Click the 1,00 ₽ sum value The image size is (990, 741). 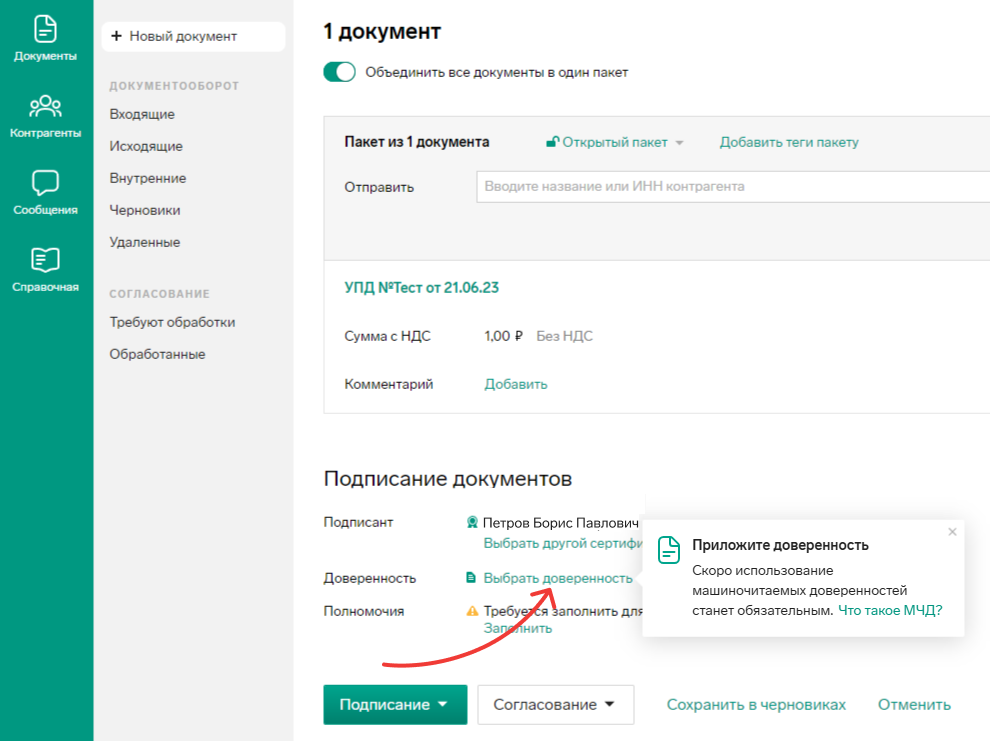click(503, 336)
